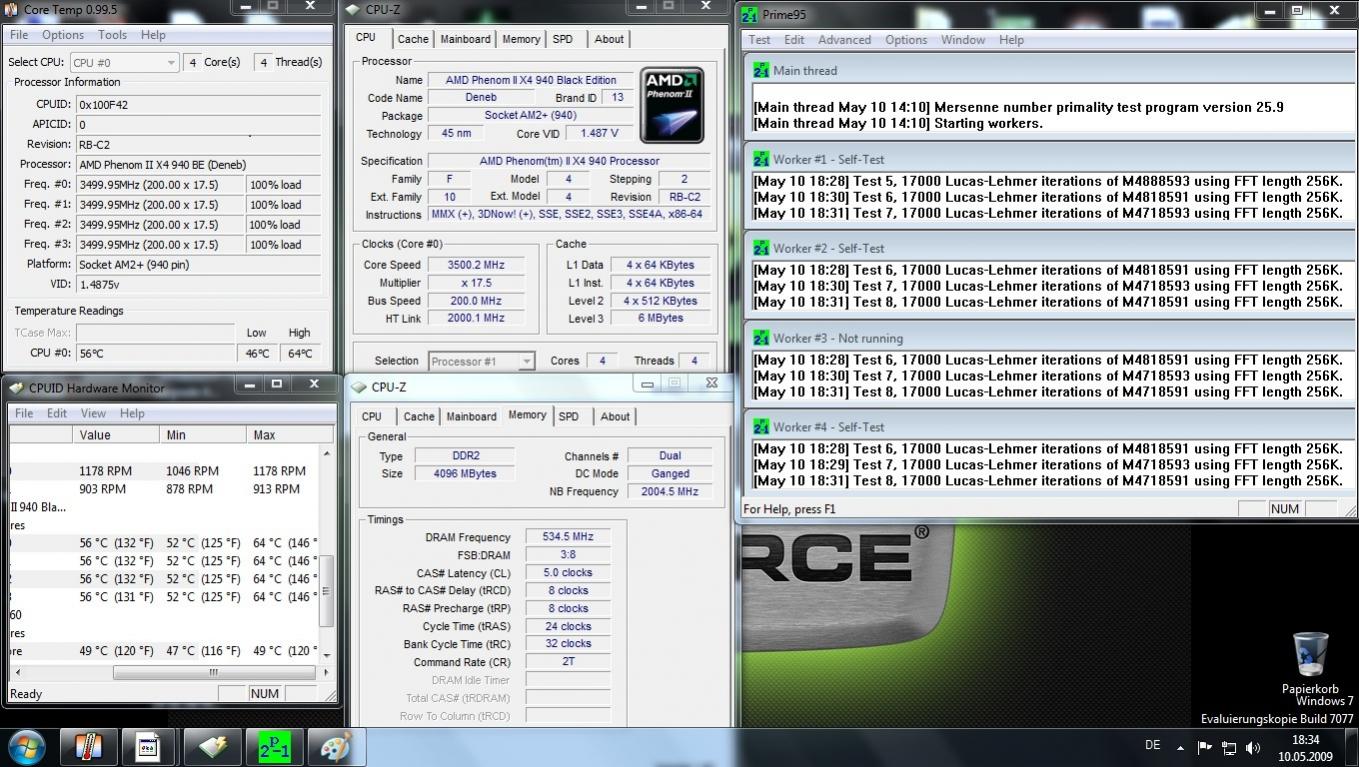Click Hardware Monitor scroll up arrow

(326, 453)
